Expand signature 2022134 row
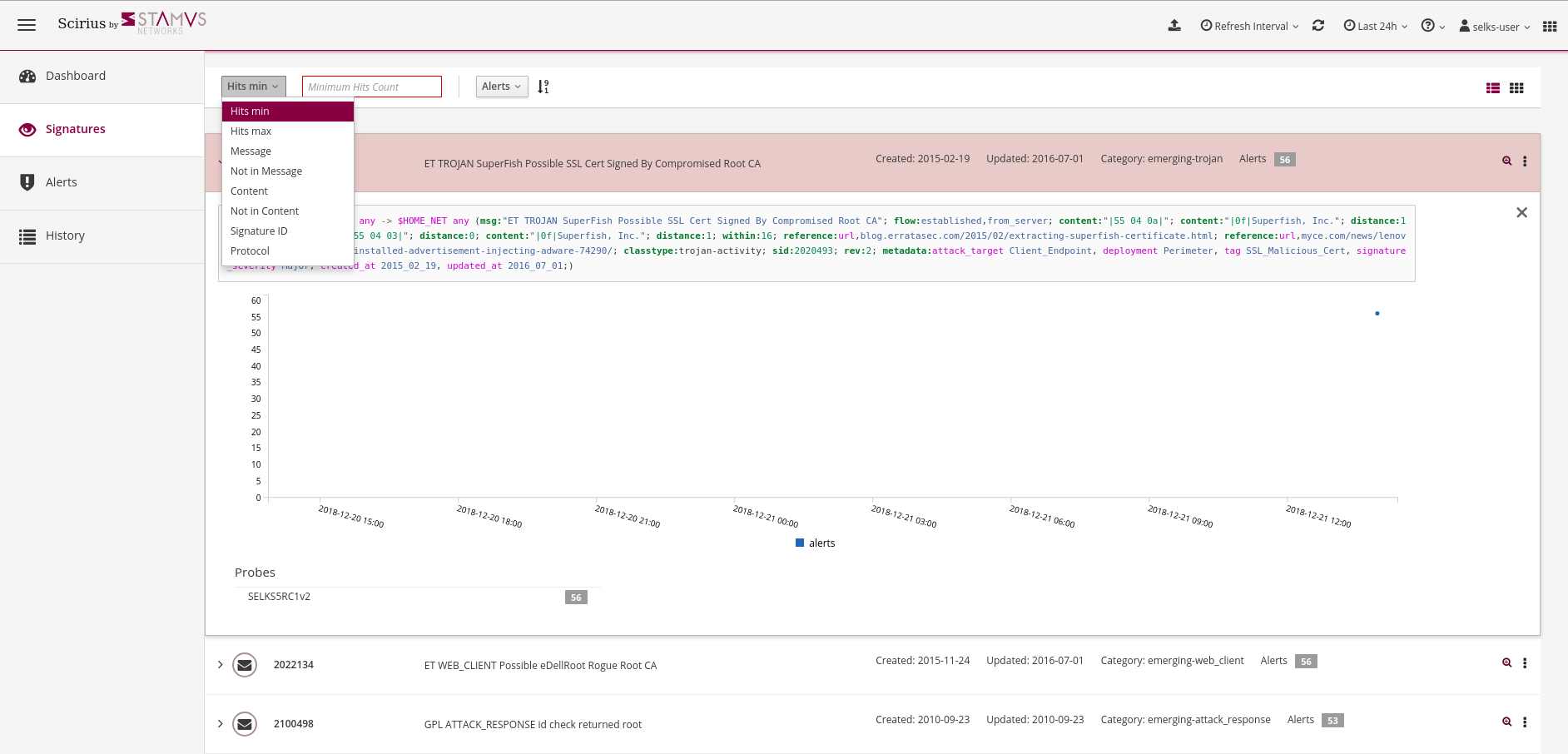Viewport: 1568px width, 754px height. (220, 665)
